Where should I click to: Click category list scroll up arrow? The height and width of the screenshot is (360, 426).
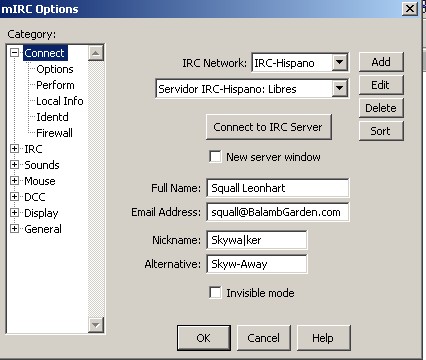point(96,53)
